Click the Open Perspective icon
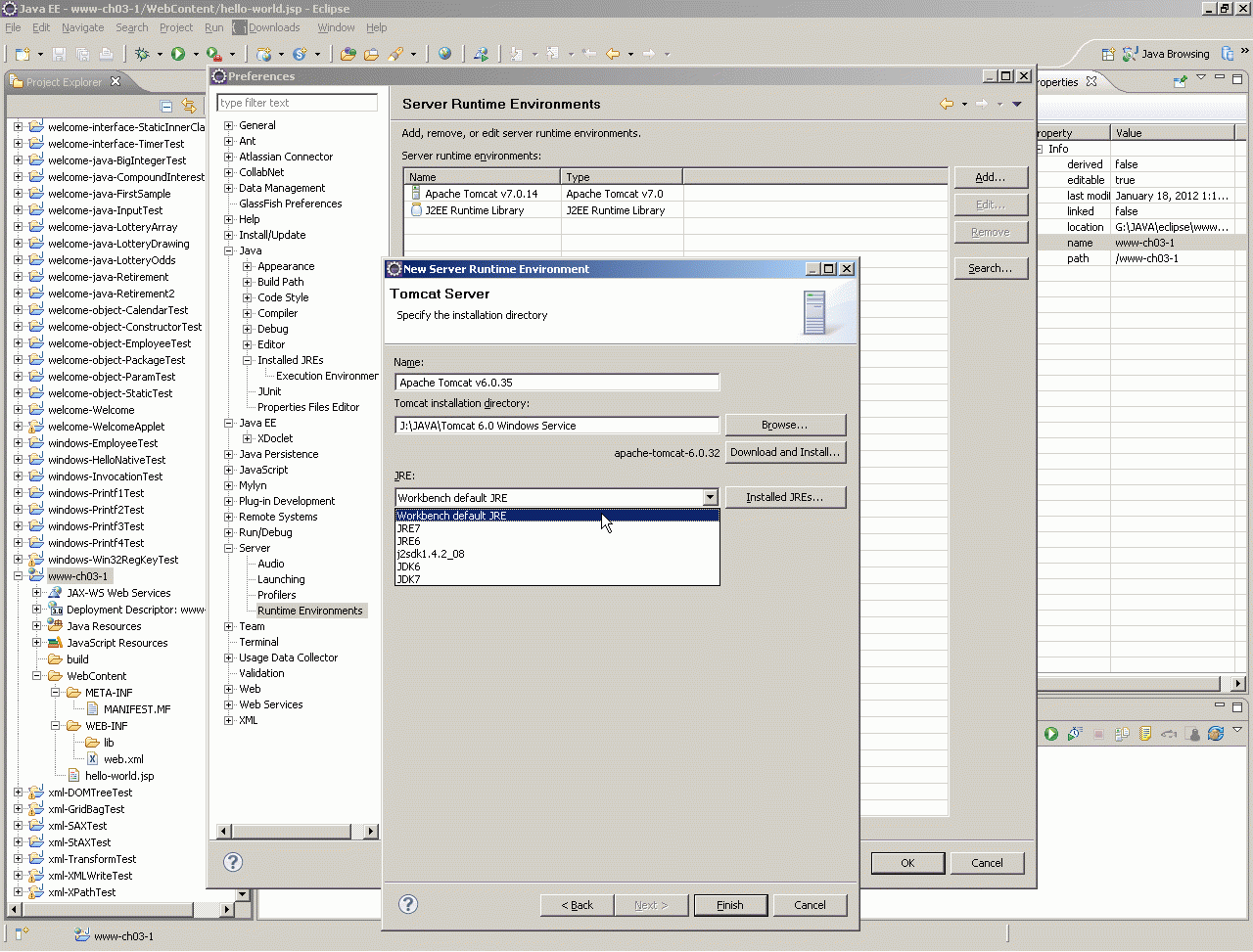Screen dimensions: 1253x952 coord(1108,54)
